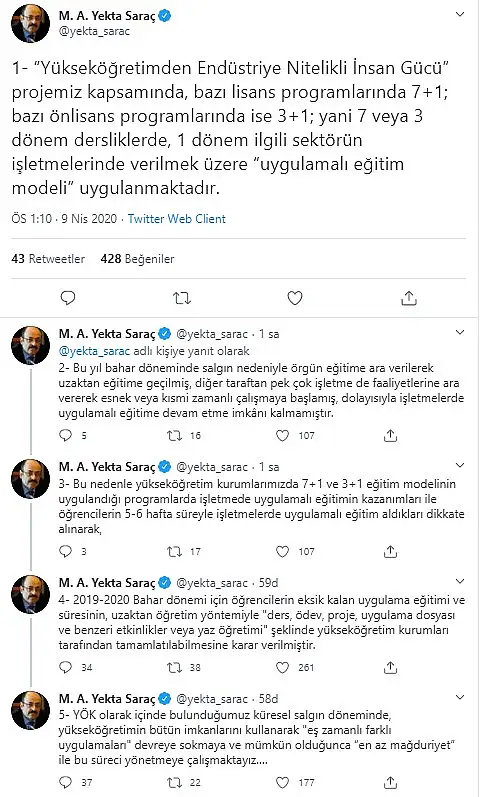
Task: Like tweet 4 with 261 likes
Action: tap(282, 667)
